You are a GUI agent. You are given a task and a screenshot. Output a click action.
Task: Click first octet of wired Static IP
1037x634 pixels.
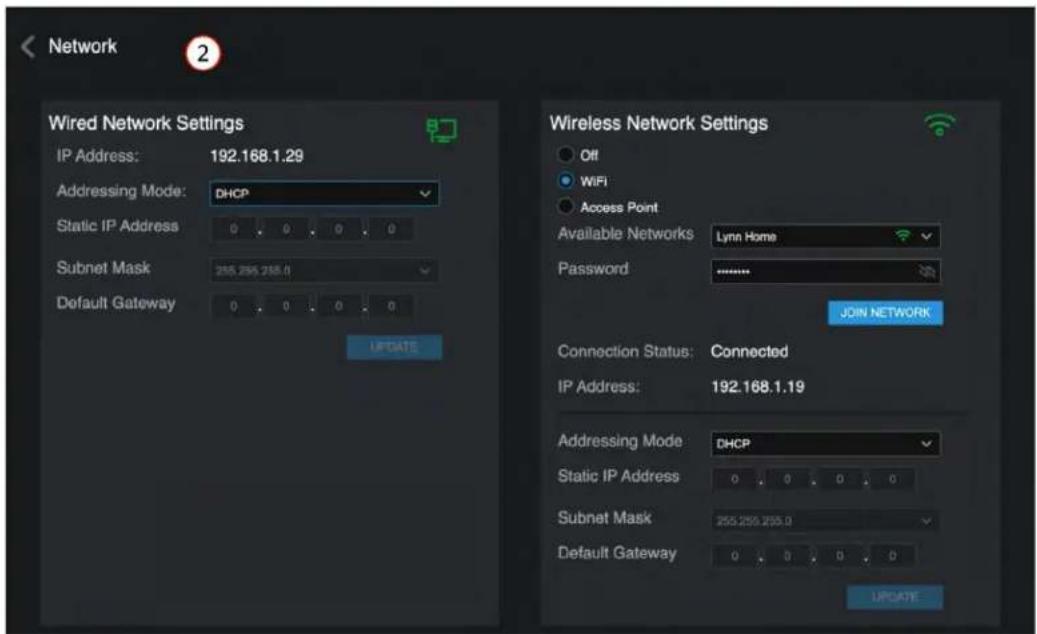click(x=233, y=229)
